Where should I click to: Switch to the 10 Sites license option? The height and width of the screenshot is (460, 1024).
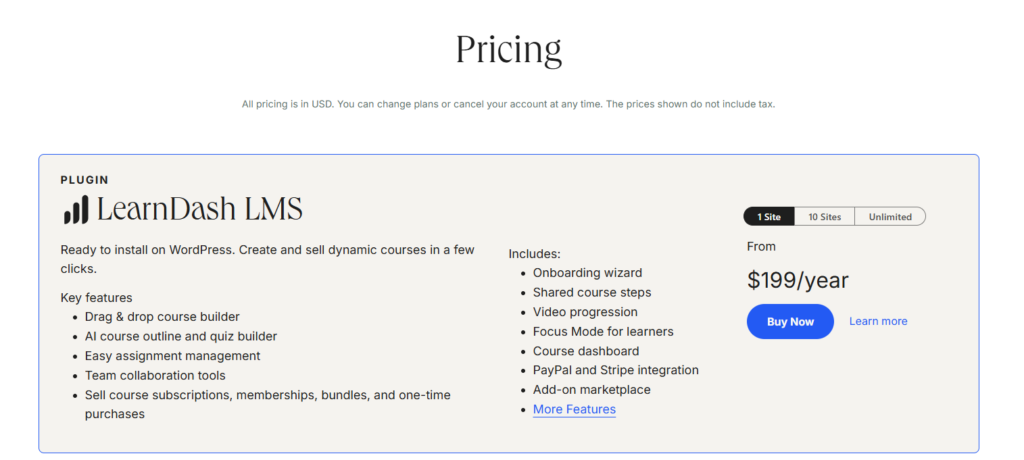pos(824,217)
